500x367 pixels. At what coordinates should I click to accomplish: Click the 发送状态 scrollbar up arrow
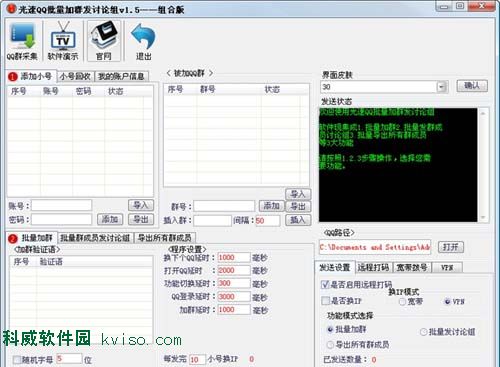pyautogui.click(x=483, y=113)
